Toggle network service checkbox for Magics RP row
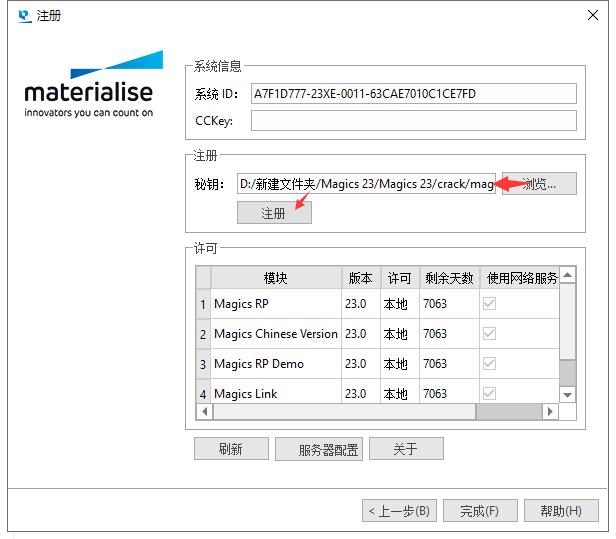Viewport: 616px width, 539px height. (489, 303)
